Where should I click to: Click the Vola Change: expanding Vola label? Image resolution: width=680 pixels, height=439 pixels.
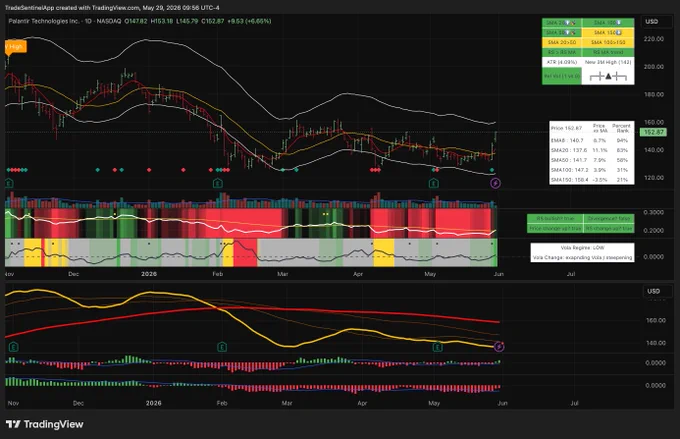[x=582, y=258]
